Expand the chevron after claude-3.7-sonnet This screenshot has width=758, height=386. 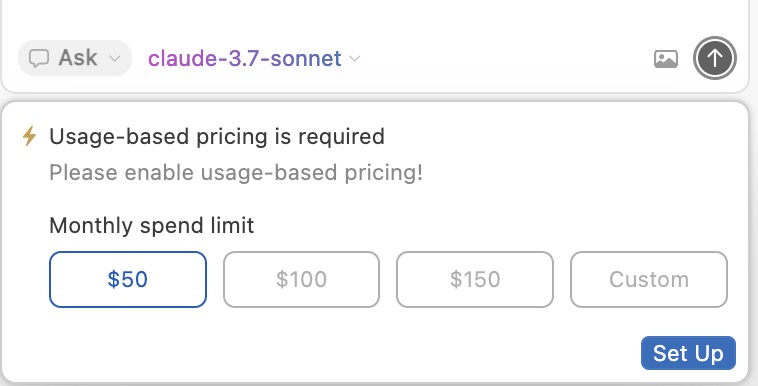coord(355,59)
